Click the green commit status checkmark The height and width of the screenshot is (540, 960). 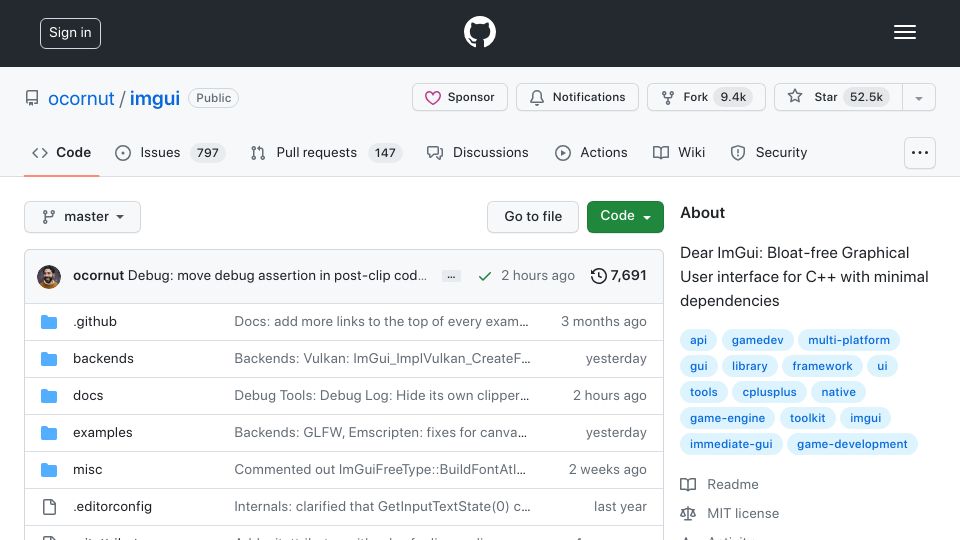484,276
